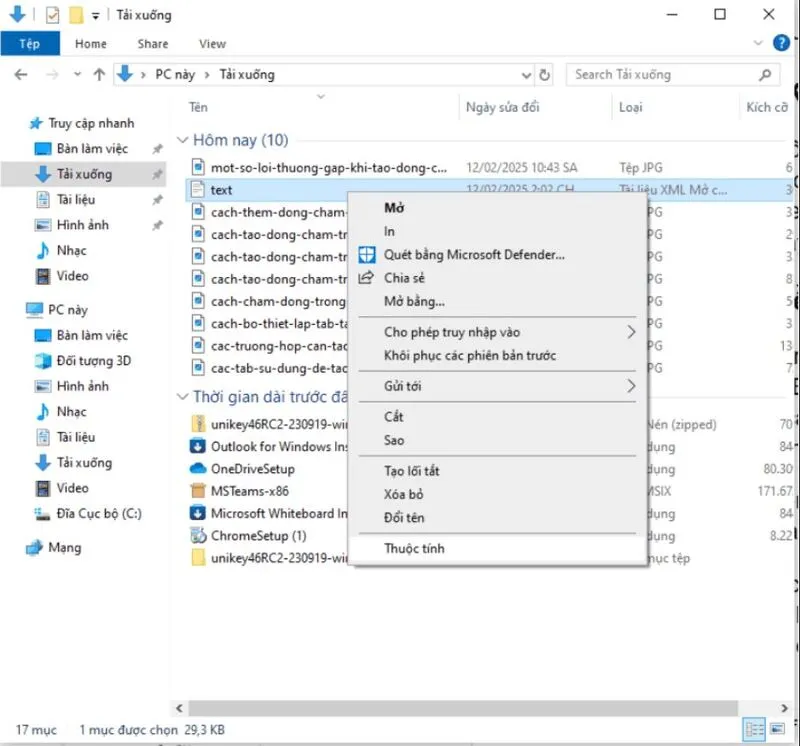Click the Up one level arrow
The height and width of the screenshot is (746, 800).
99,75
